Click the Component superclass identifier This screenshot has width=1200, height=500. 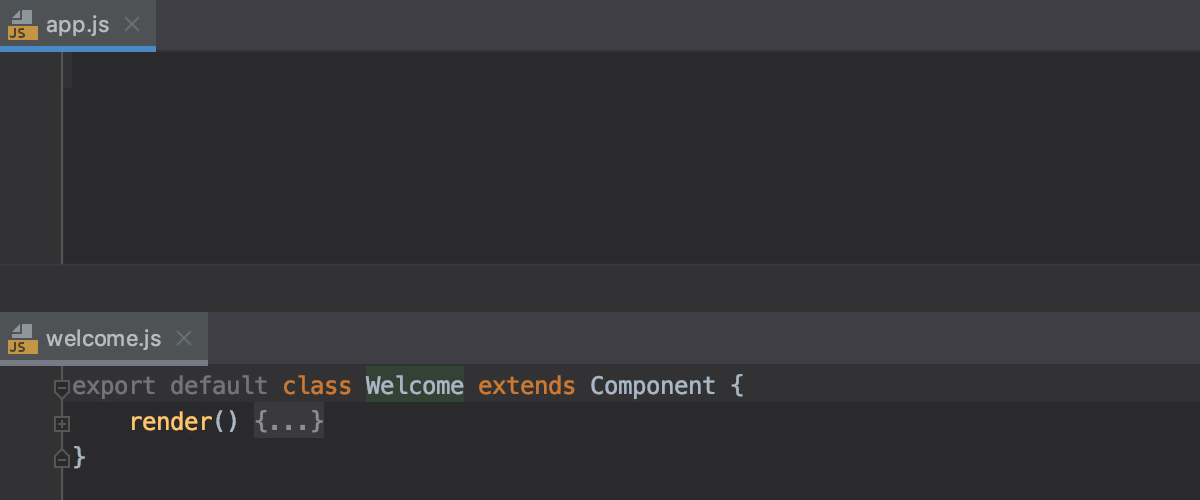pos(653,385)
